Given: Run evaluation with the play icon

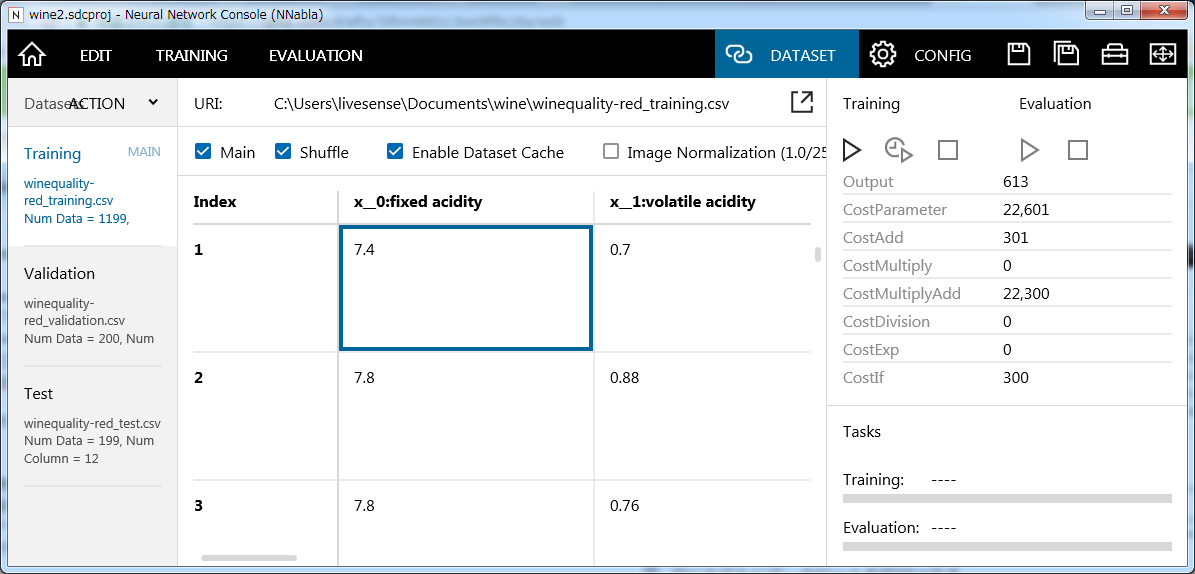Looking at the screenshot, I should click(1029, 150).
